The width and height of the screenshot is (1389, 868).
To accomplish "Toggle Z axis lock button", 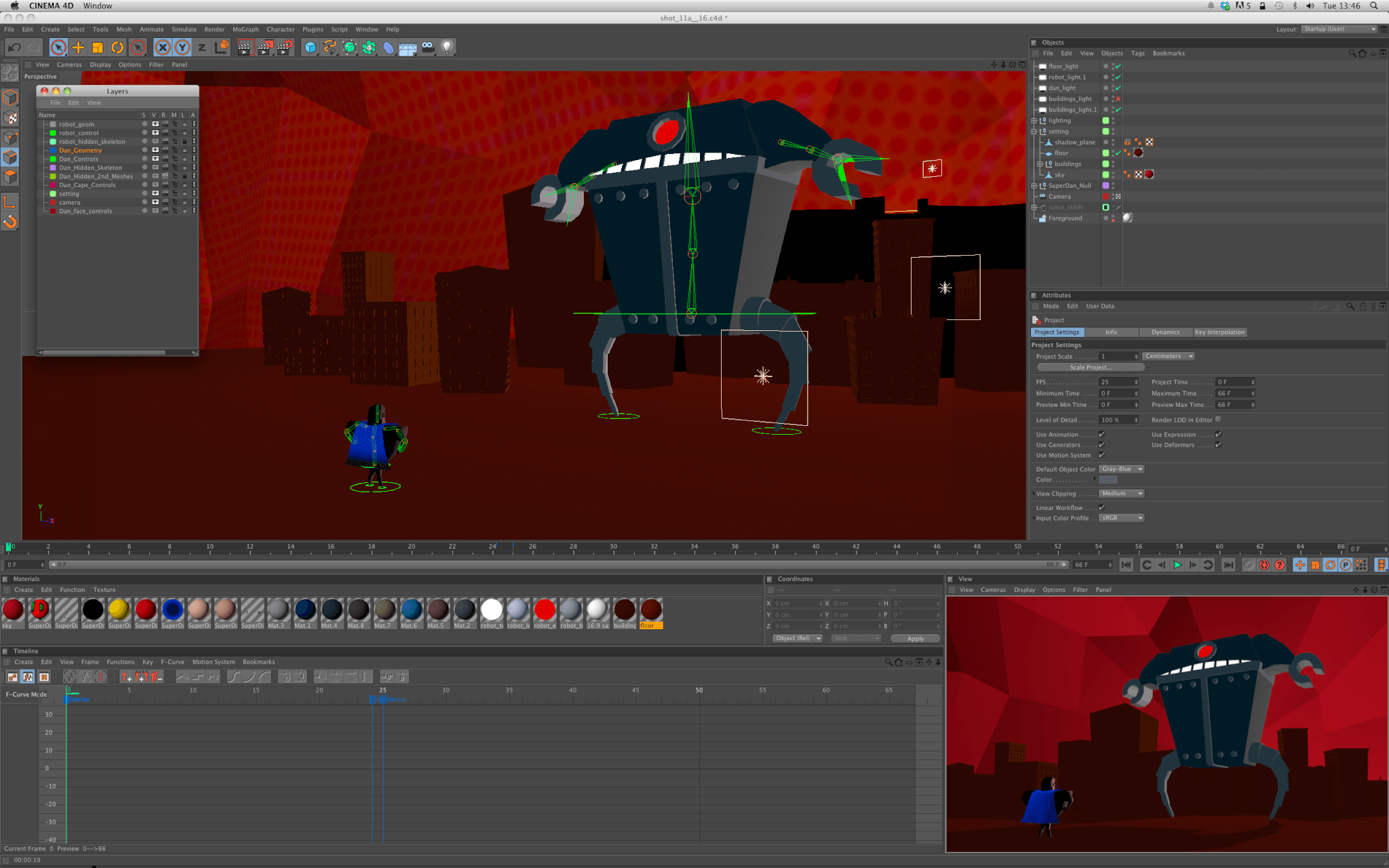I will pyautogui.click(x=201, y=47).
